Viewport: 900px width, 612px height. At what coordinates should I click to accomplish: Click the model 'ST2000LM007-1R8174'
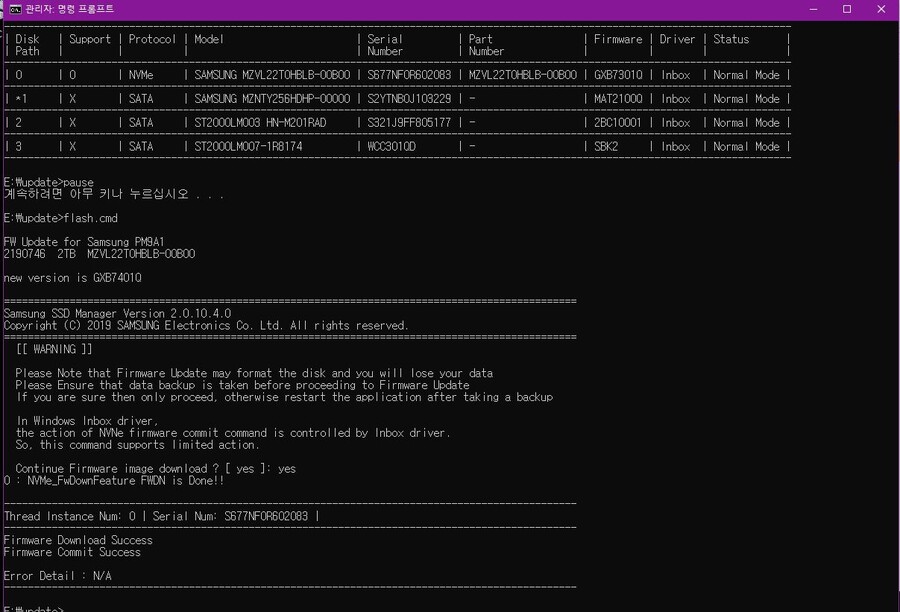tap(248, 146)
